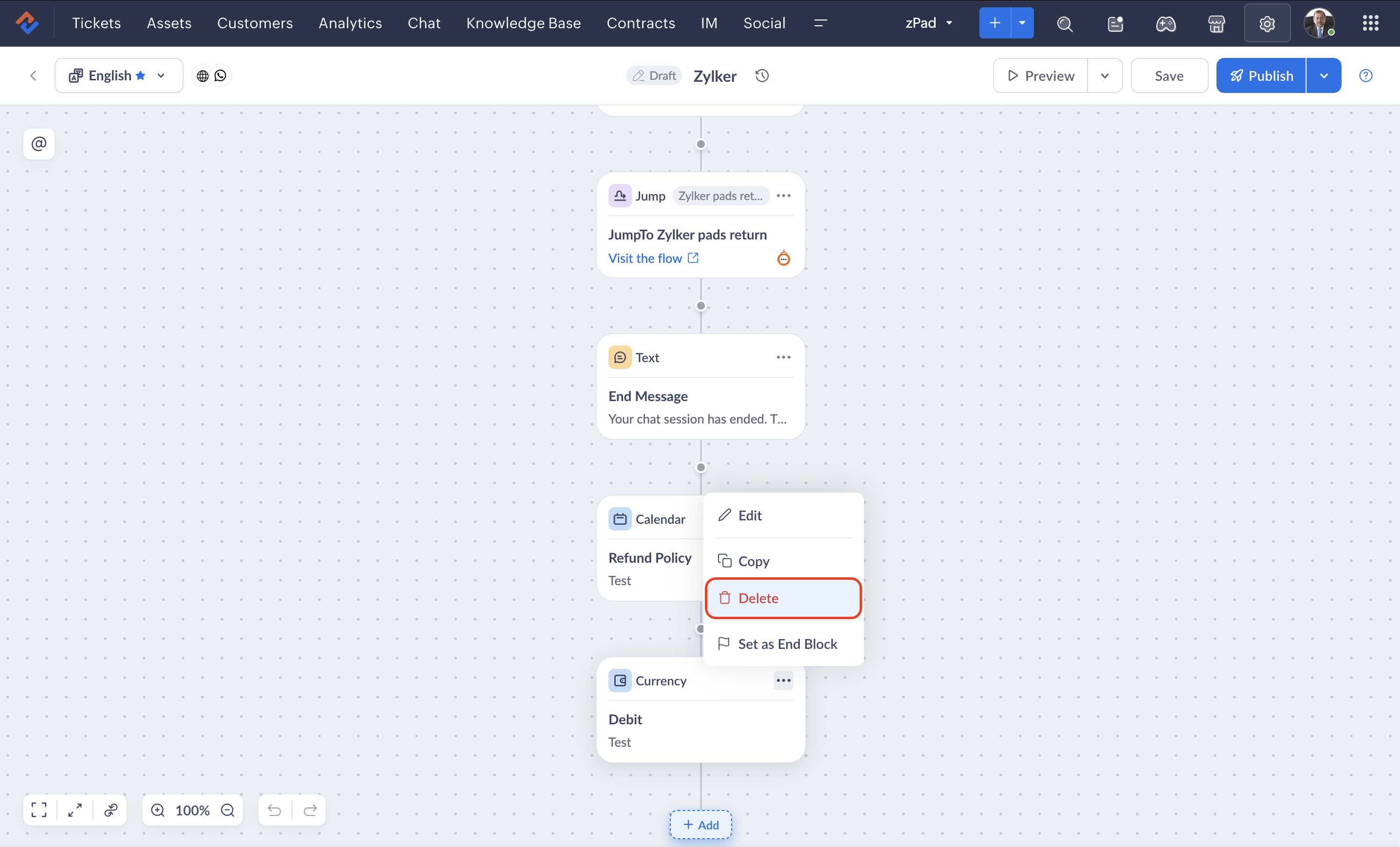
Task: Open the setup gear icon in the top bar
Action: tap(1267, 23)
